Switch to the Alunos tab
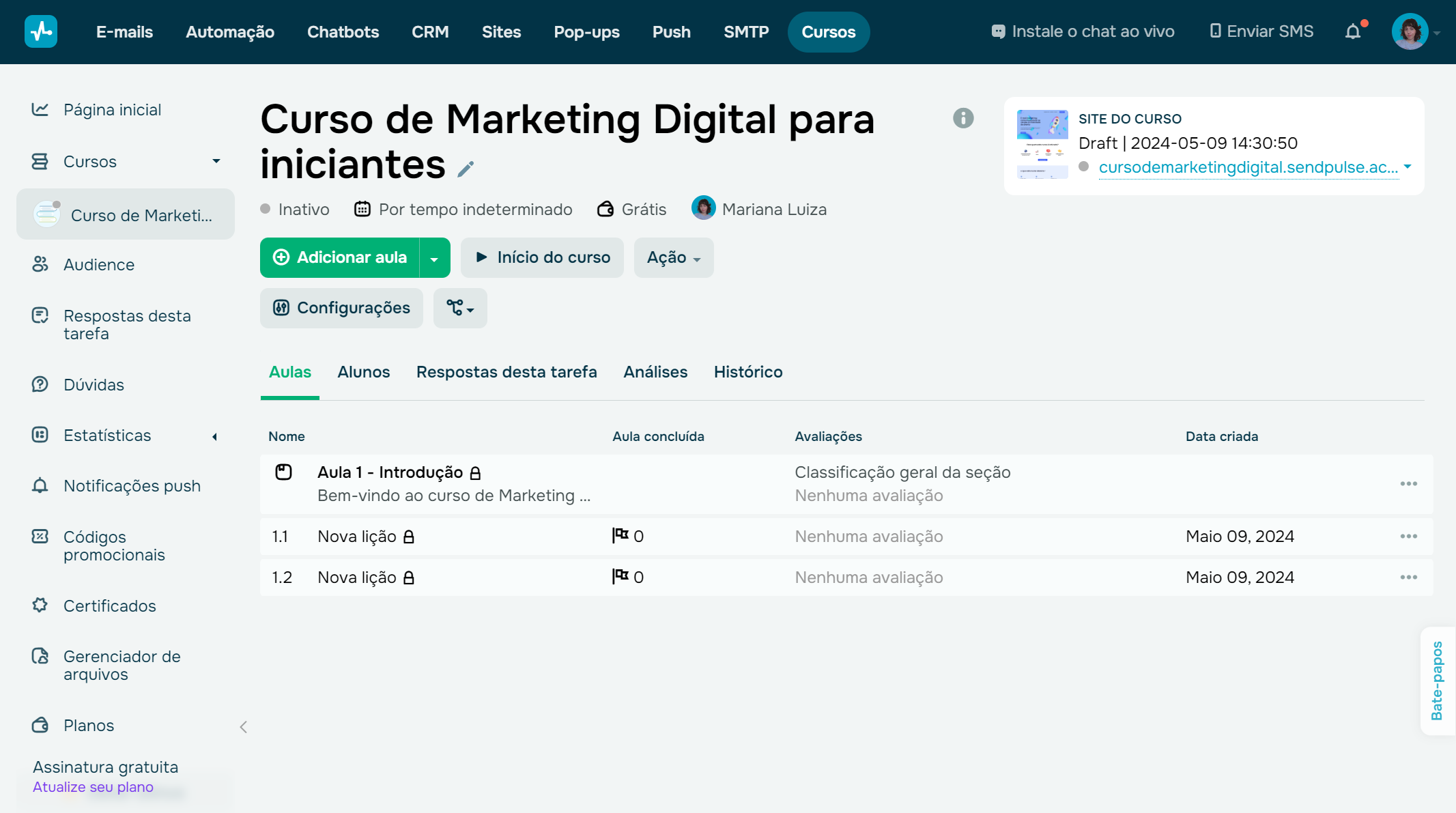 (x=363, y=372)
